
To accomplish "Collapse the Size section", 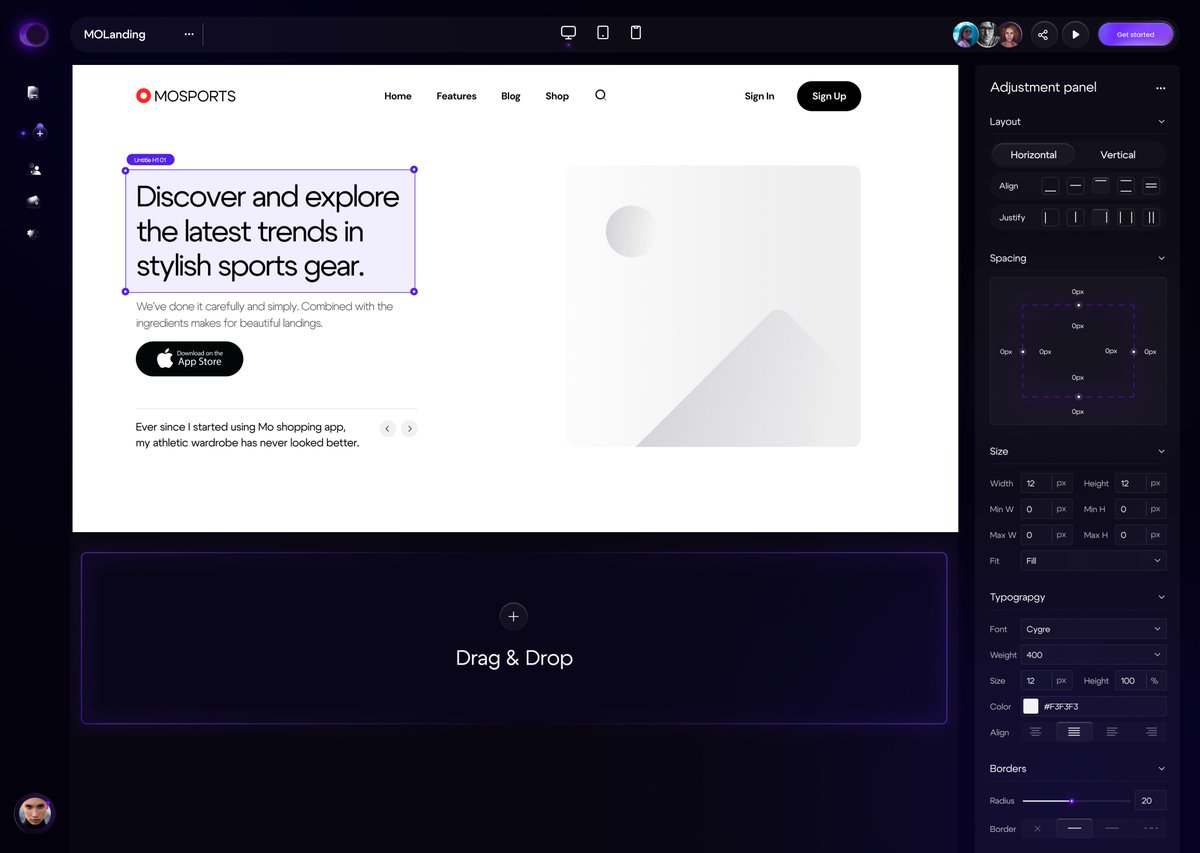I will click(1161, 452).
